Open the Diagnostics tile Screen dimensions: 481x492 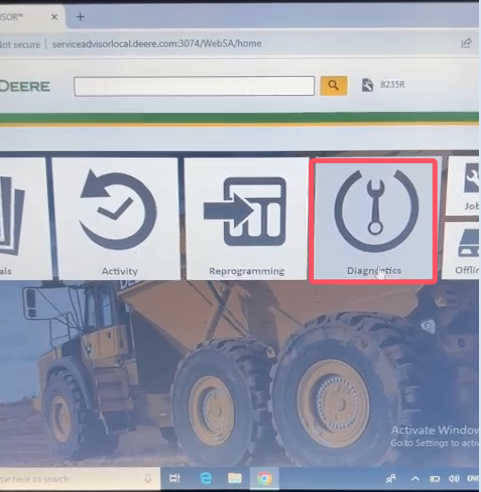point(373,220)
